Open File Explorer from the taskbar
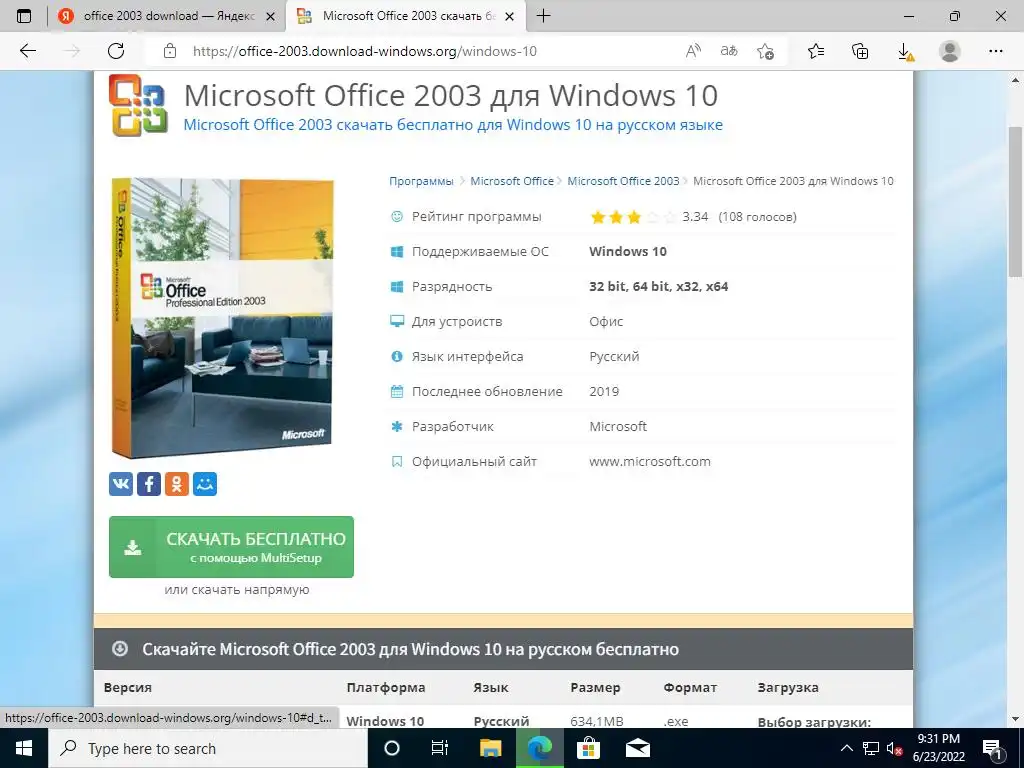 pyautogui.click(x=490, y=748)
